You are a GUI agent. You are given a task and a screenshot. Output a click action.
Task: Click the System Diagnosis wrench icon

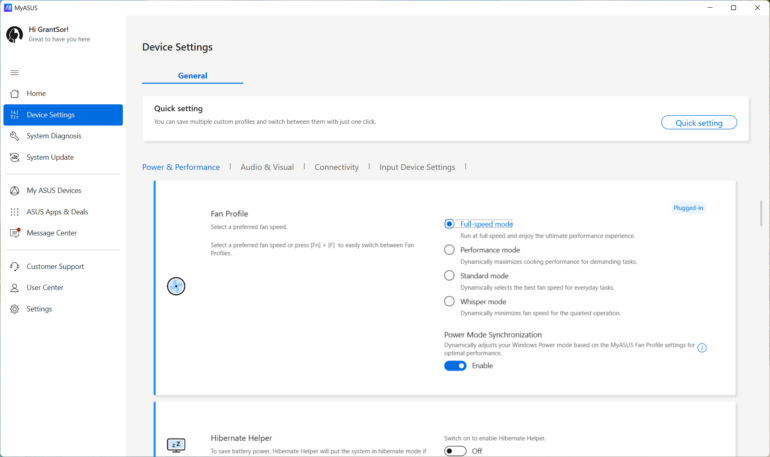coord(15,136)
